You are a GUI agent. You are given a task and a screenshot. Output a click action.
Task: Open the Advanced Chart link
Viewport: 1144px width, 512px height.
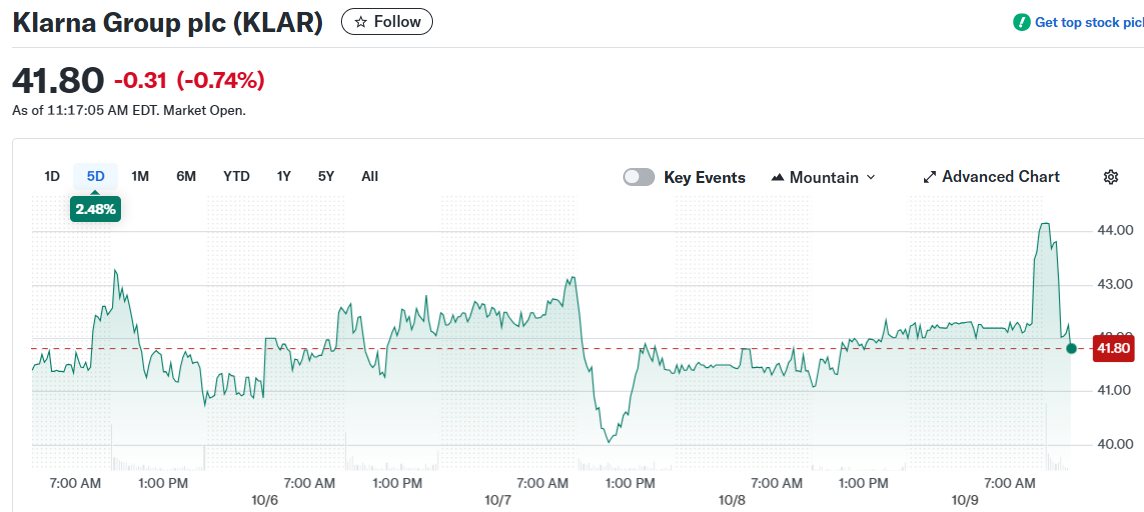point(1000,177)
